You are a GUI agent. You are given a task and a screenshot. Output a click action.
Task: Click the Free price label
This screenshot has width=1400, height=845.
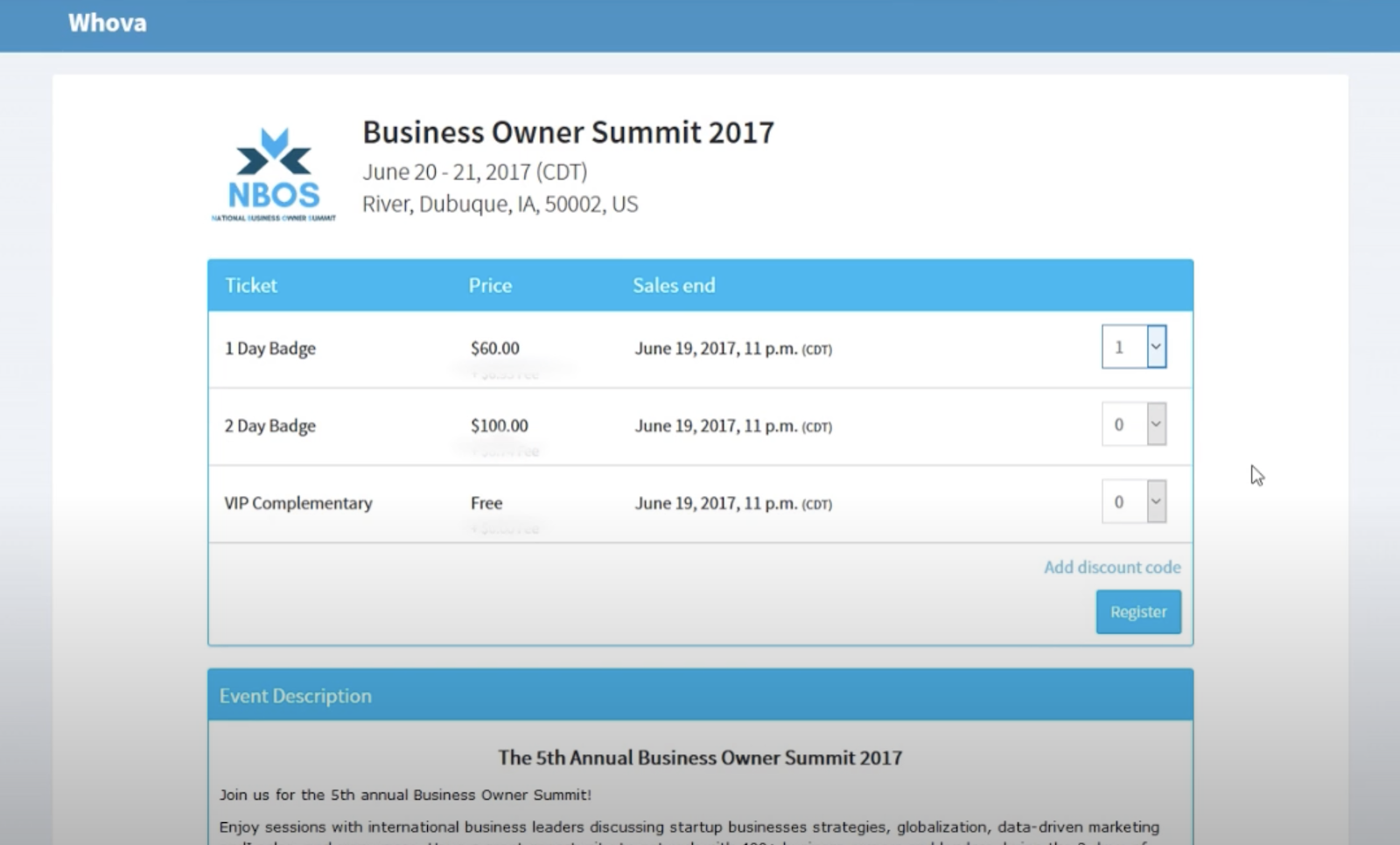pos(486,503)
